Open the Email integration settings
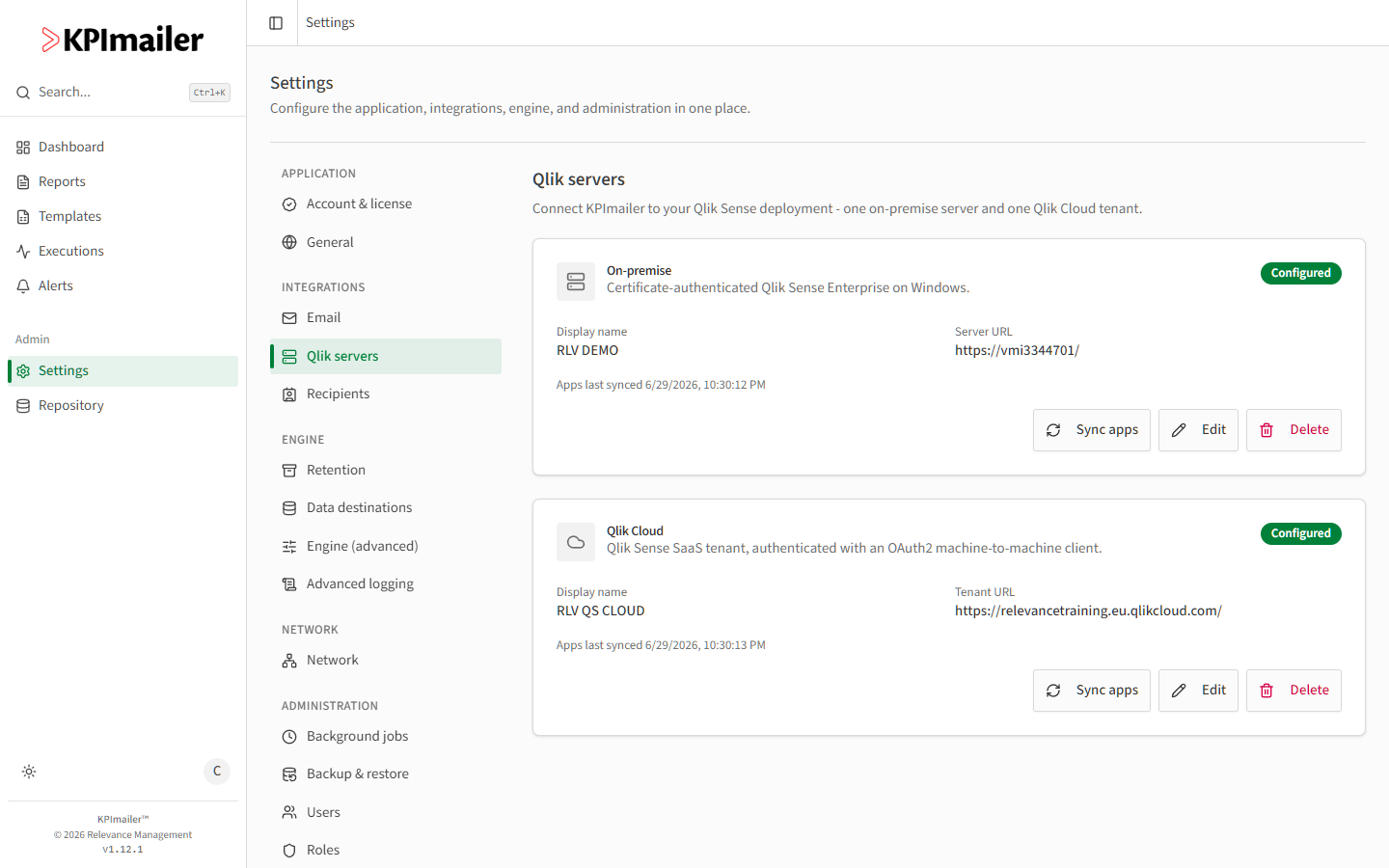This screenshot has width=1389, height=868. (x=386, y=318)
